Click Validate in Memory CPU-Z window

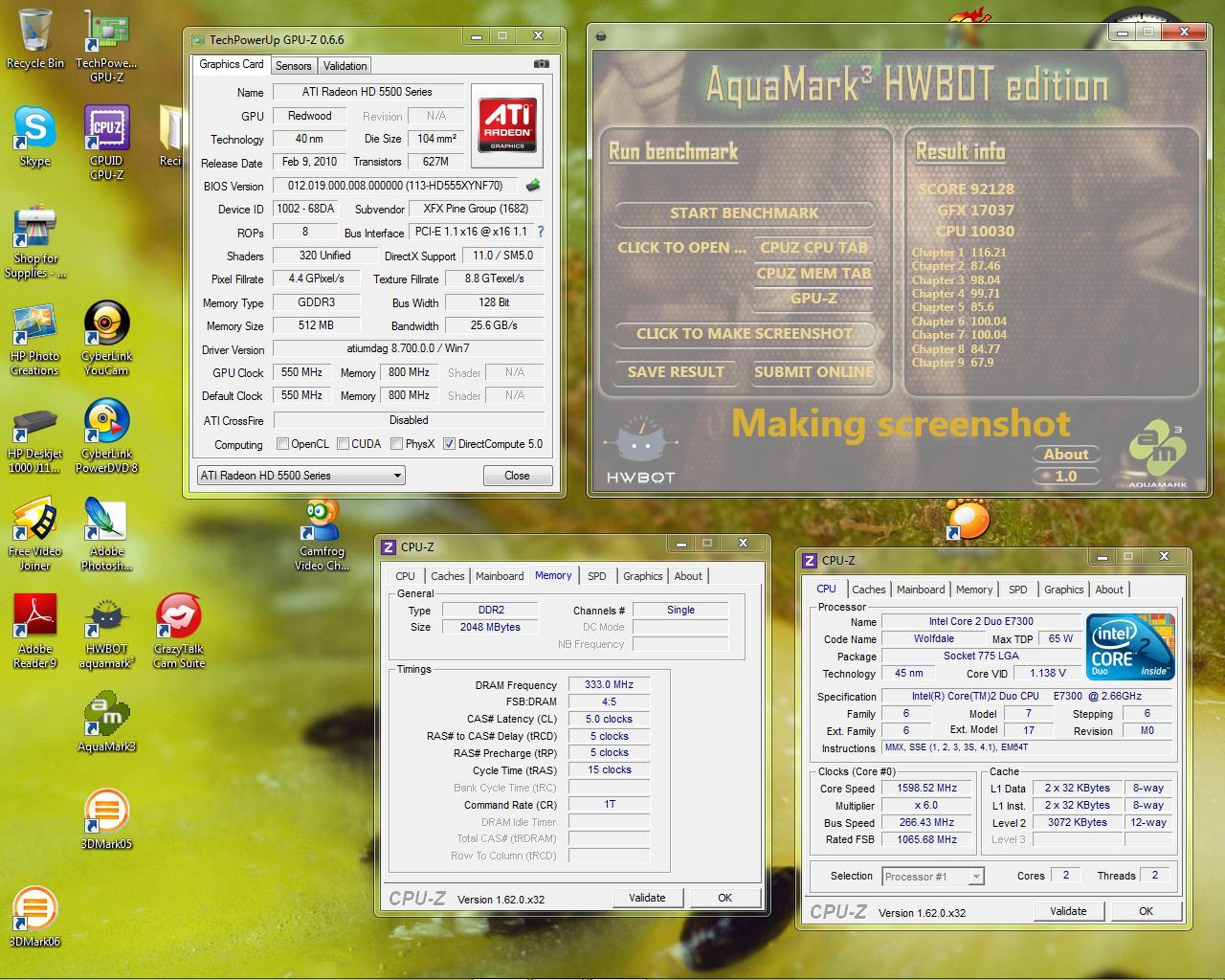click(x=647, y=898)
